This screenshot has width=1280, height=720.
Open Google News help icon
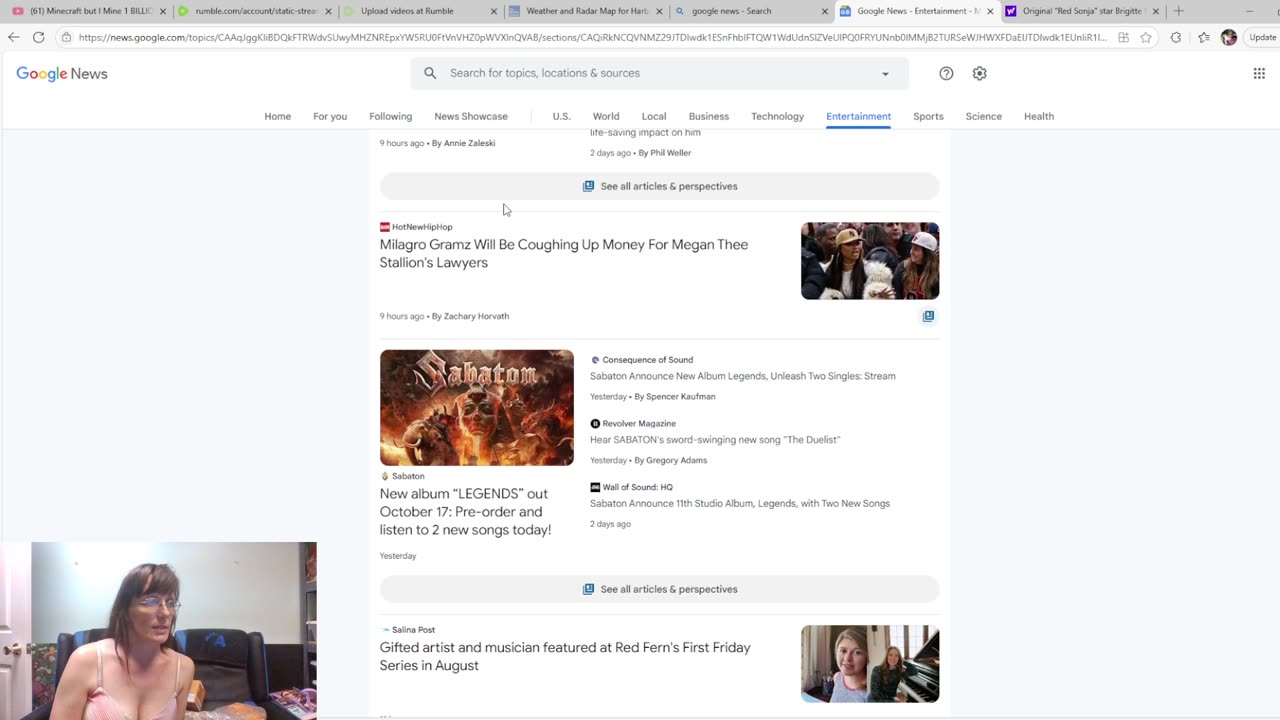tap(946, 73)
